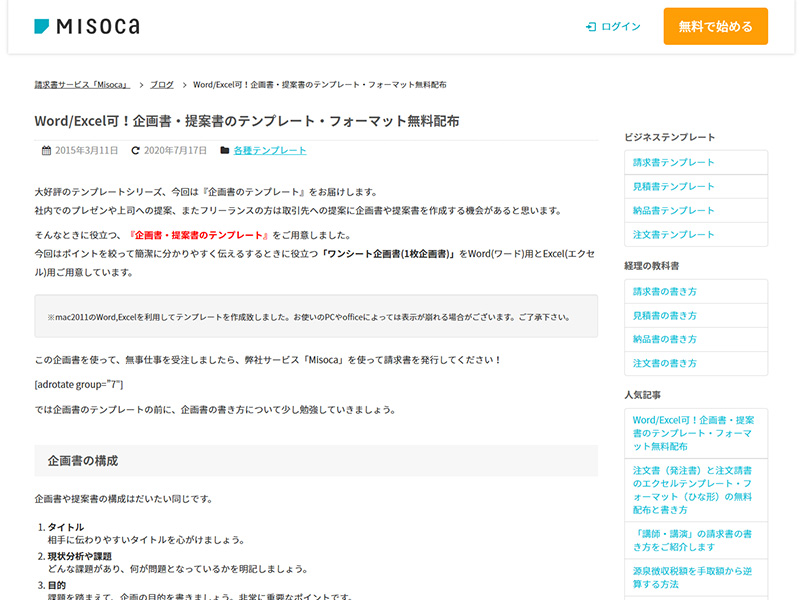Click the login arrow icon

(x=591, y=27)
